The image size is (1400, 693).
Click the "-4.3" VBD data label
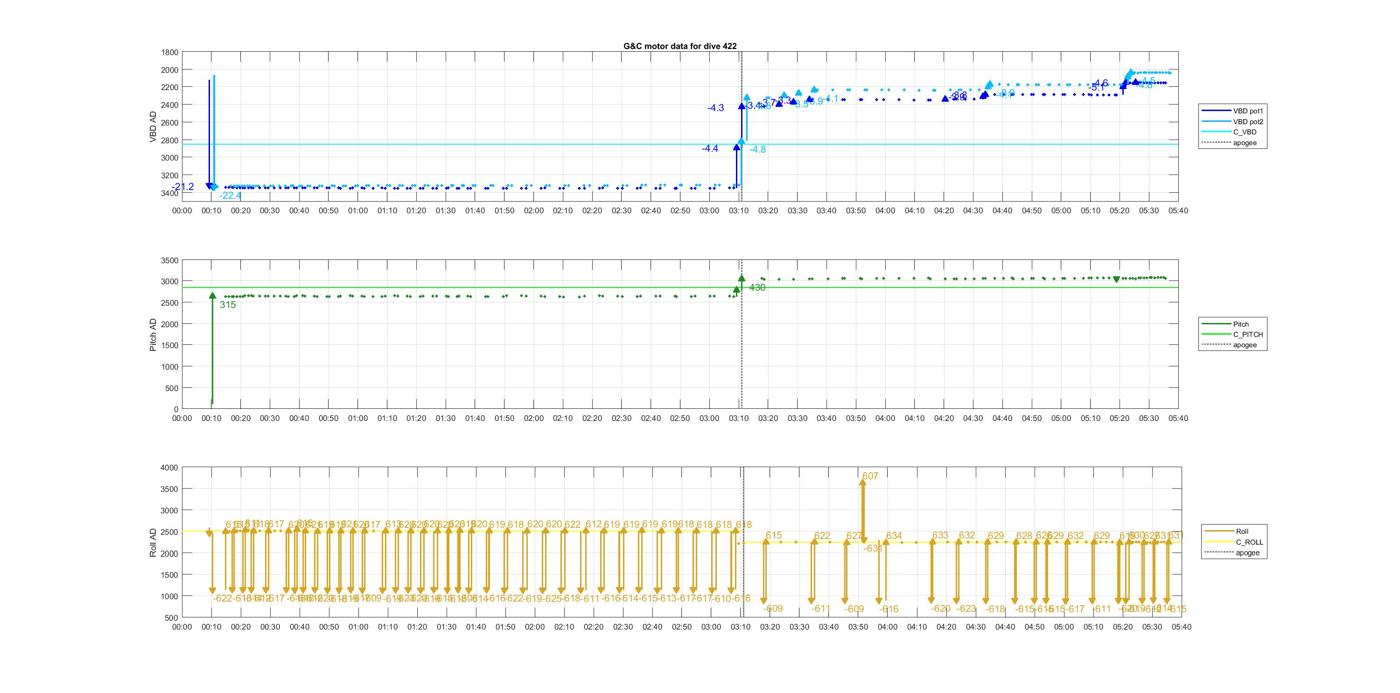click(715, 108)
